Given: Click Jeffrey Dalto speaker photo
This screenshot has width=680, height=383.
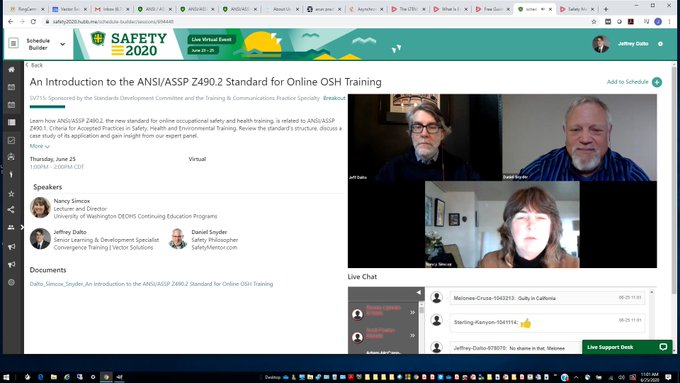Looking at the screenshot, I should click(40, 239).
